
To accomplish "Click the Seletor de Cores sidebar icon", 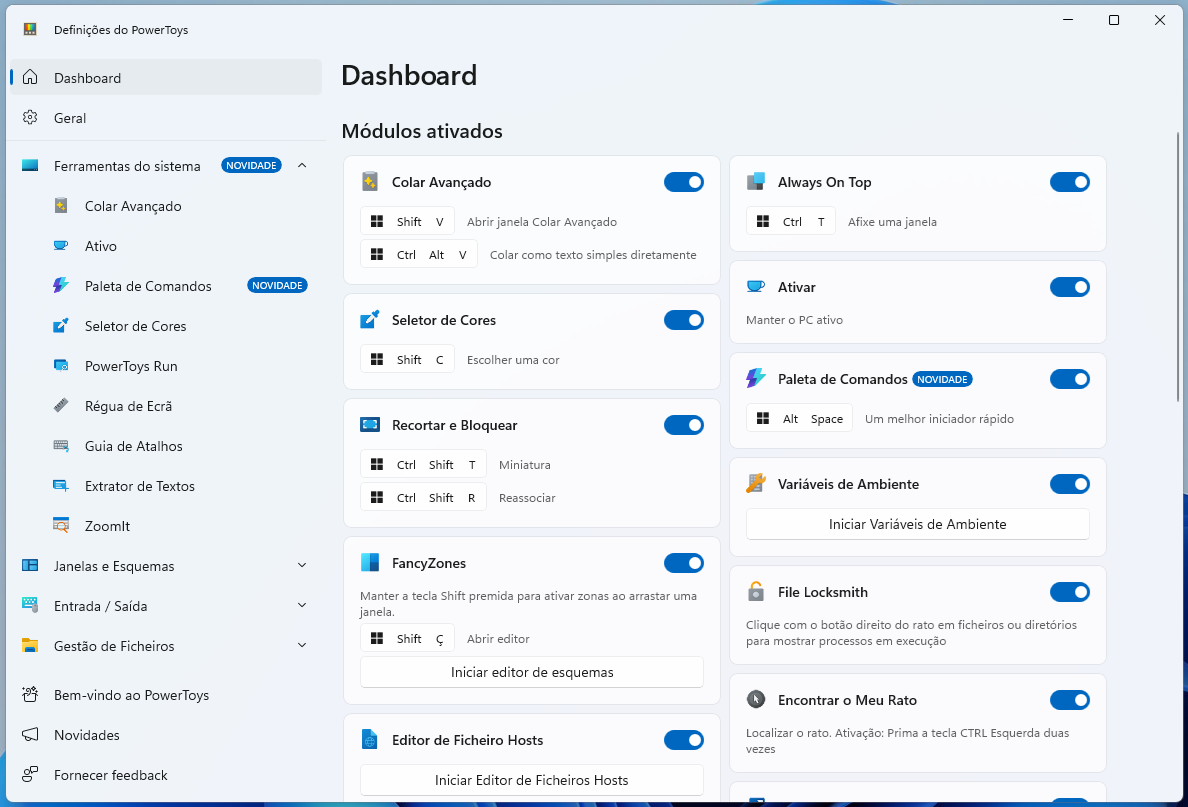I will [x=61, y=326].
